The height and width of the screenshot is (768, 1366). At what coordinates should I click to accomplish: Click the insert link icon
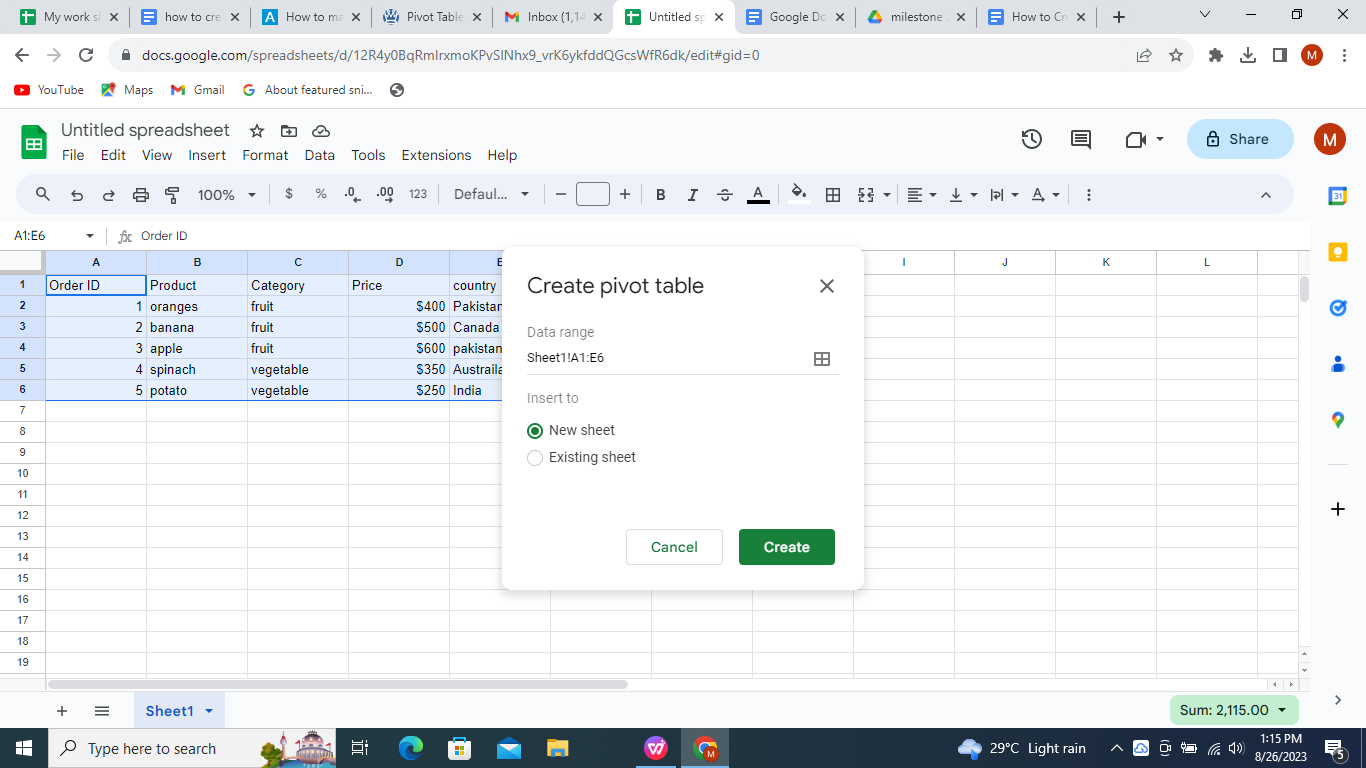pos(1088,194)
